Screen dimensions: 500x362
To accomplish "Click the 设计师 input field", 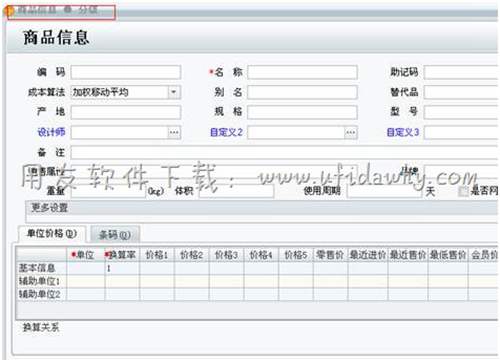I will pos(120,132).
